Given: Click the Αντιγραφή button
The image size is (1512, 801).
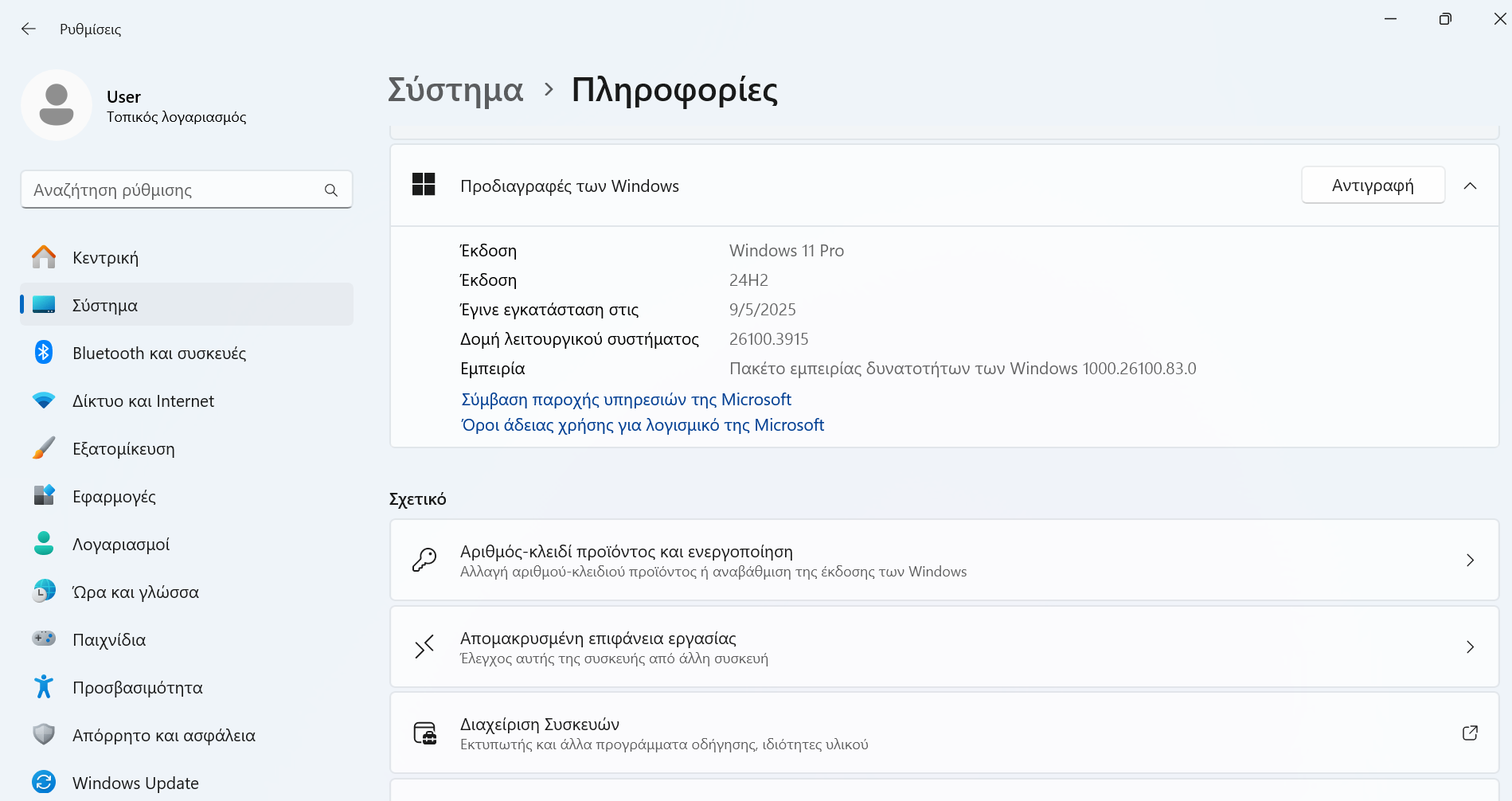Looking at the screenshot, I should (1373, 186).
